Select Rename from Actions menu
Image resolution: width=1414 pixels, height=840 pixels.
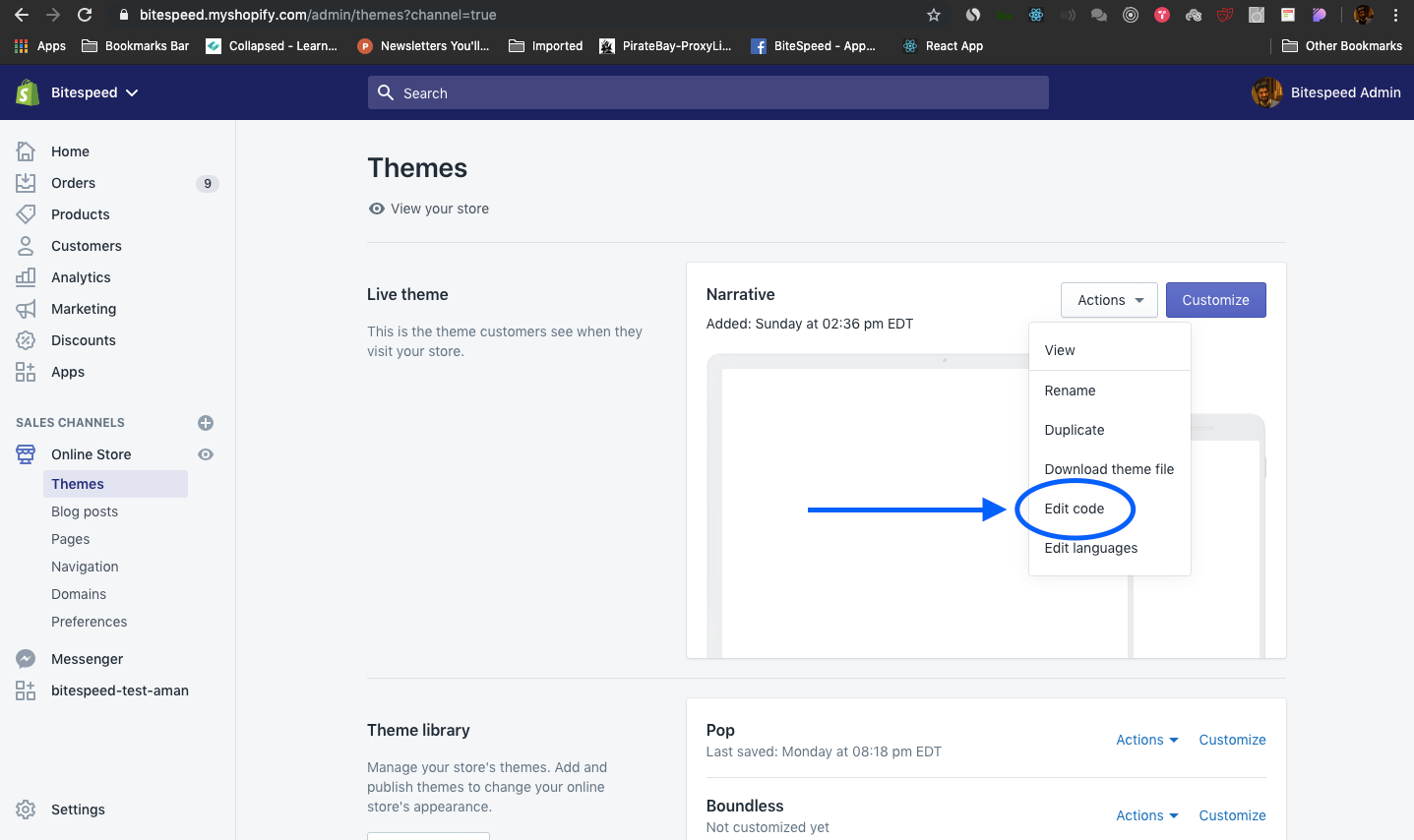pos(1110,390)
